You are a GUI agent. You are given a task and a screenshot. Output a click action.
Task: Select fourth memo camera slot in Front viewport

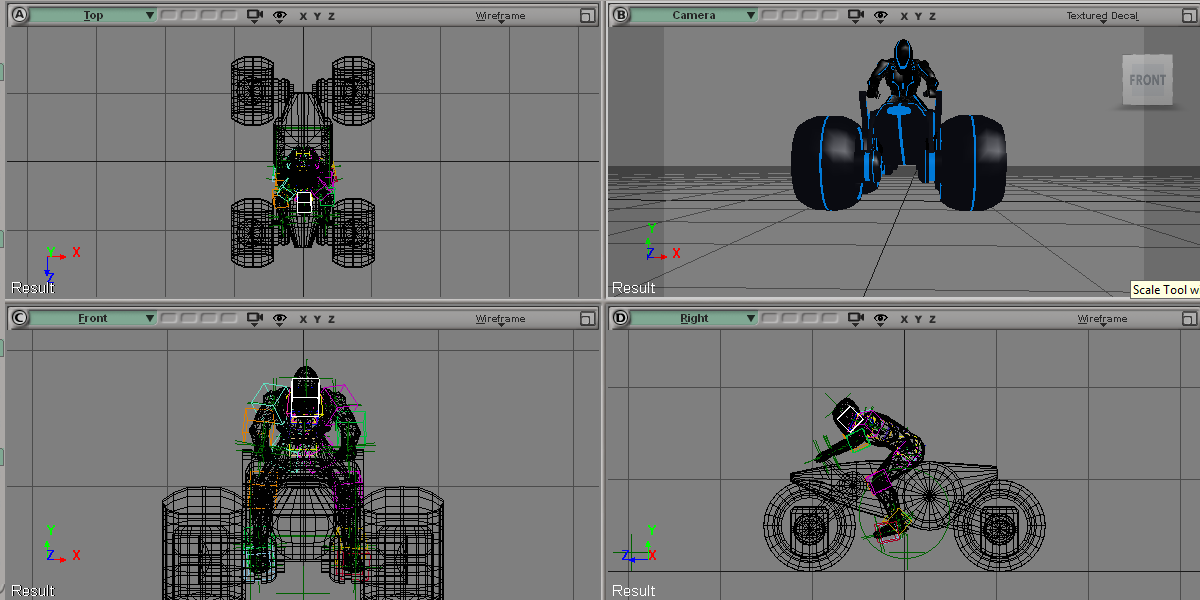click(x=229, y=319)
